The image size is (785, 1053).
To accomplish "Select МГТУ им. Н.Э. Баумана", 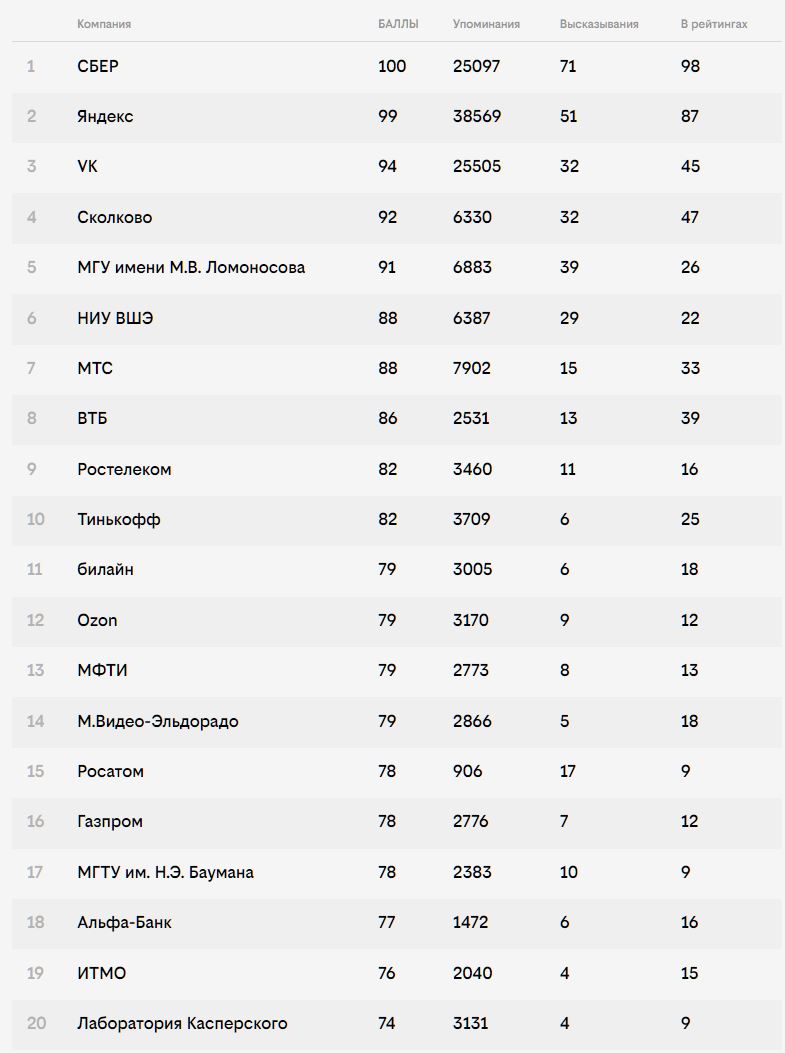I will click(x=165, y=872).
